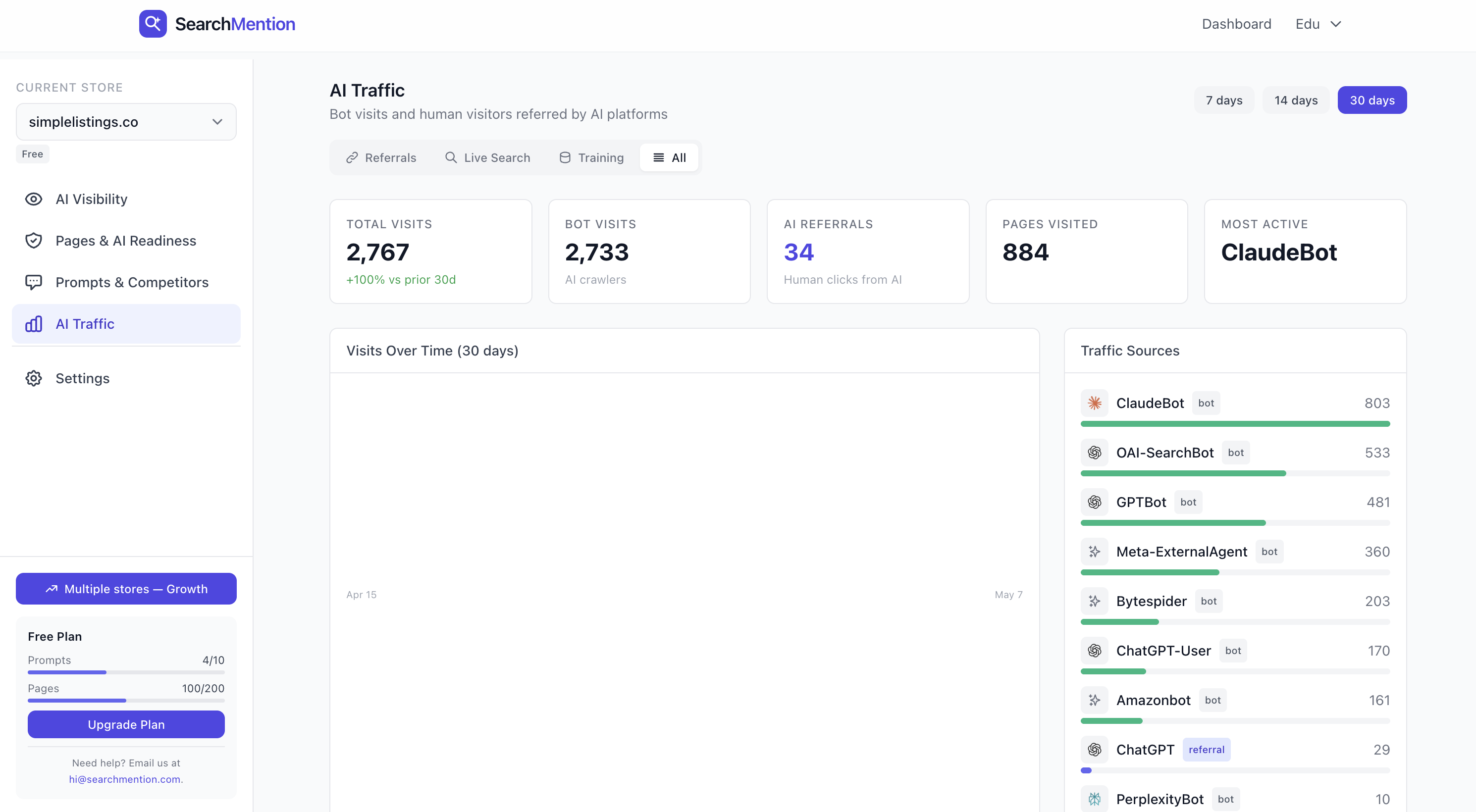Click the OAI-SearchBot count 533
Viewport: 1476px width, 812px height.
coord(1377,453)
